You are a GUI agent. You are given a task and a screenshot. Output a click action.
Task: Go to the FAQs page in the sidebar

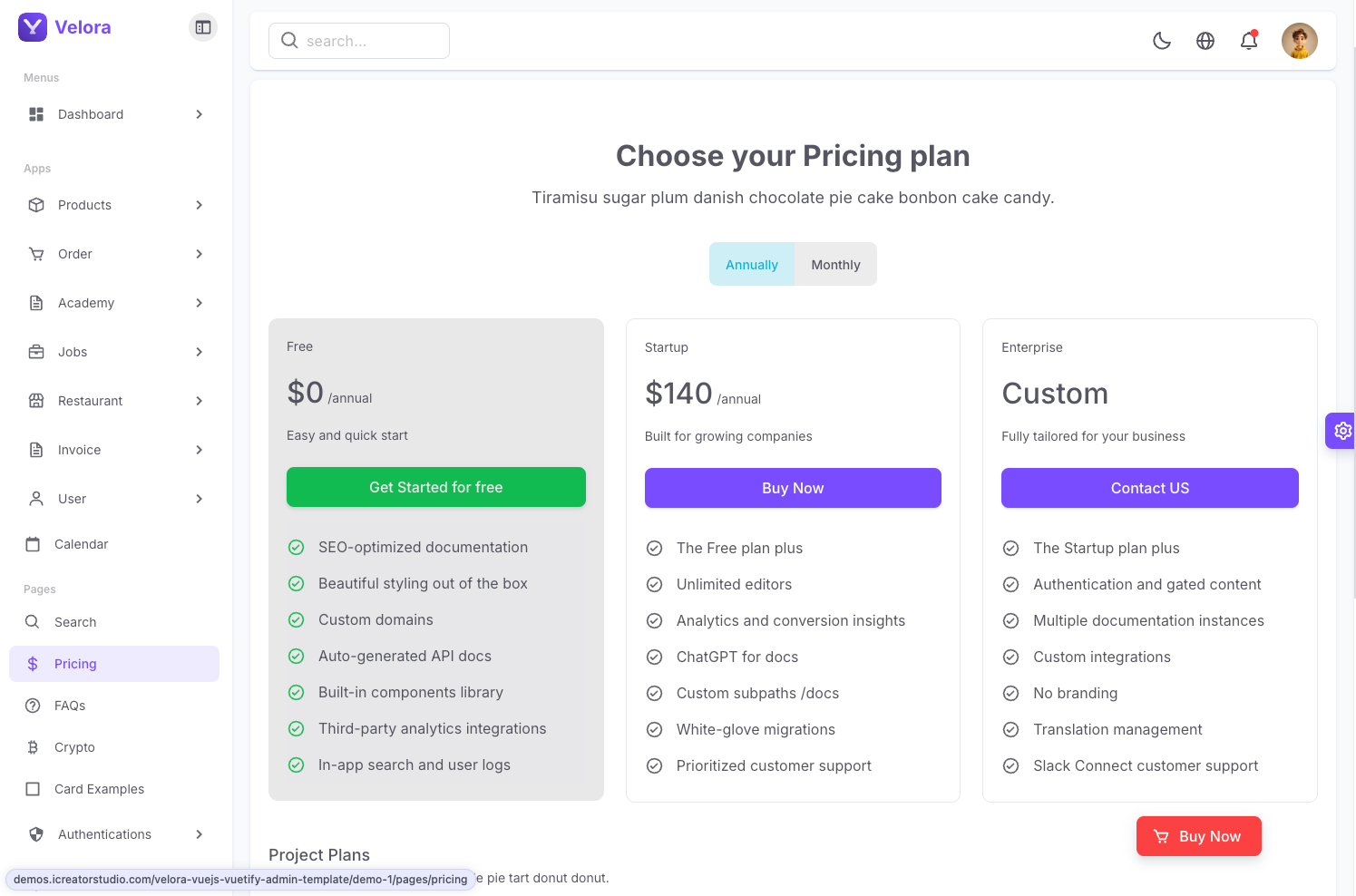(70, 706)
